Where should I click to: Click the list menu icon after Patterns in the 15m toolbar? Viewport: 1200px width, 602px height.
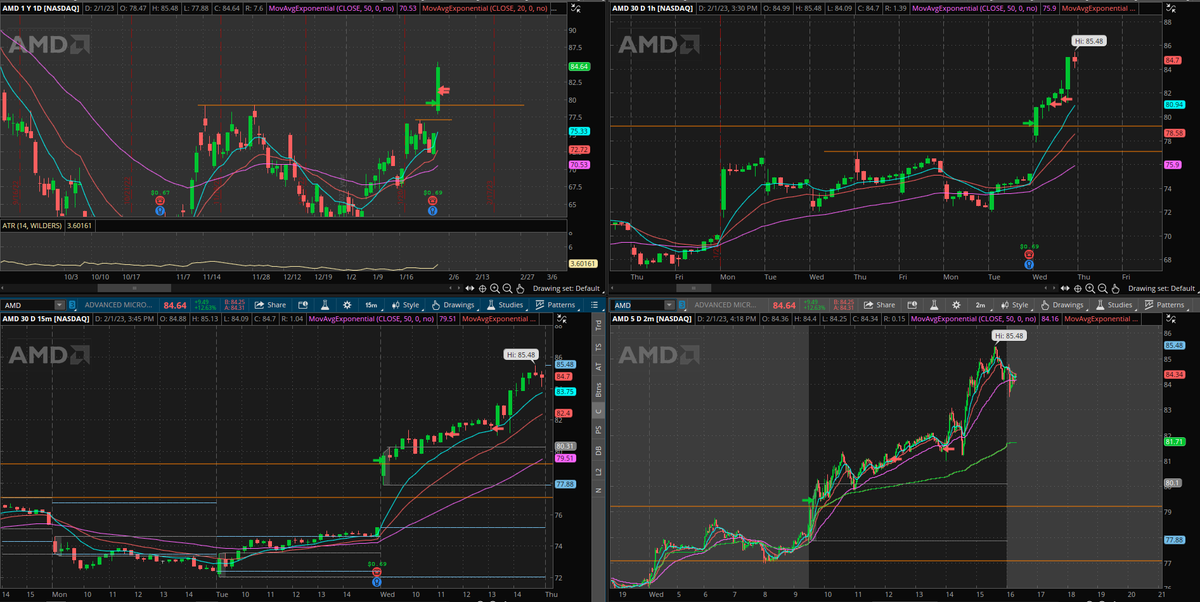(x=594, y=305)
